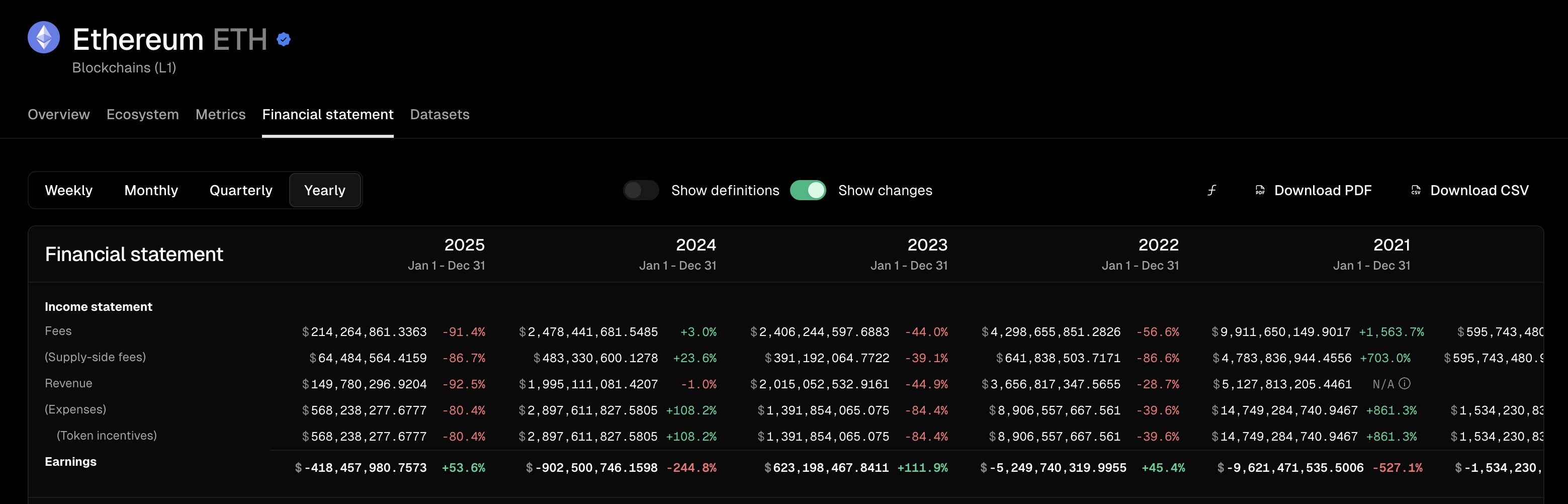Click 2025 supply-side fees $64,484,564.4159

(368, 358)
